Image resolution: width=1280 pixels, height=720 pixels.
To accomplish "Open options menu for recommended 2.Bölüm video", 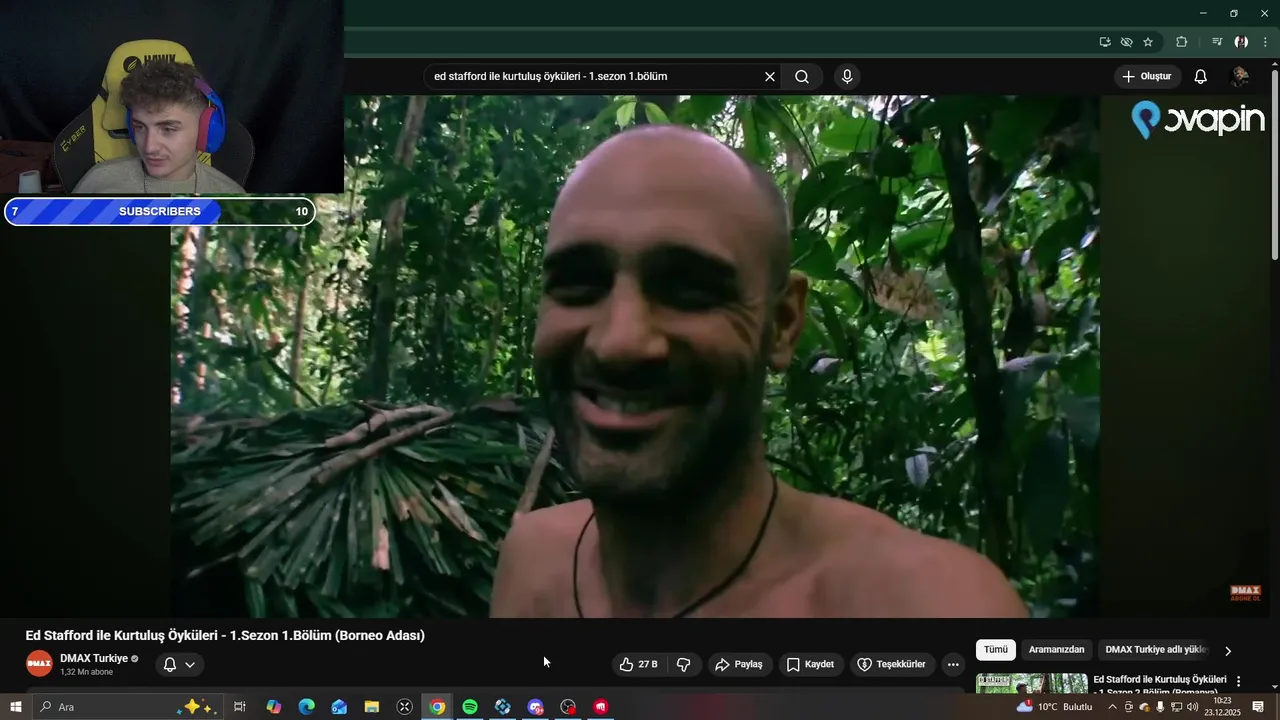I will tap(1239, 681).
